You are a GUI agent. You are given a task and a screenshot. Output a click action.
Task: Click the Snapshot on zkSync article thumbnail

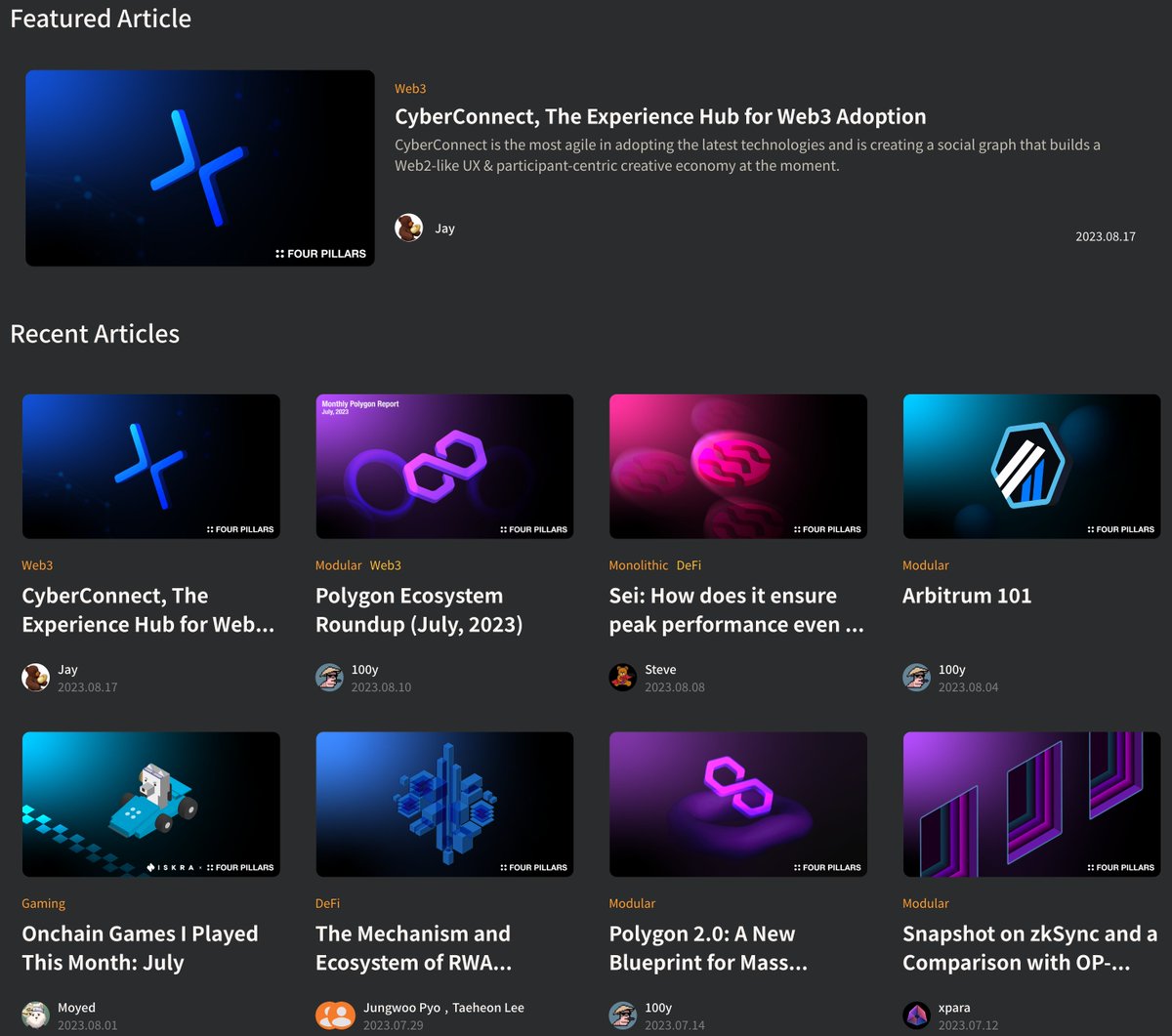[x=1031, y=804]
